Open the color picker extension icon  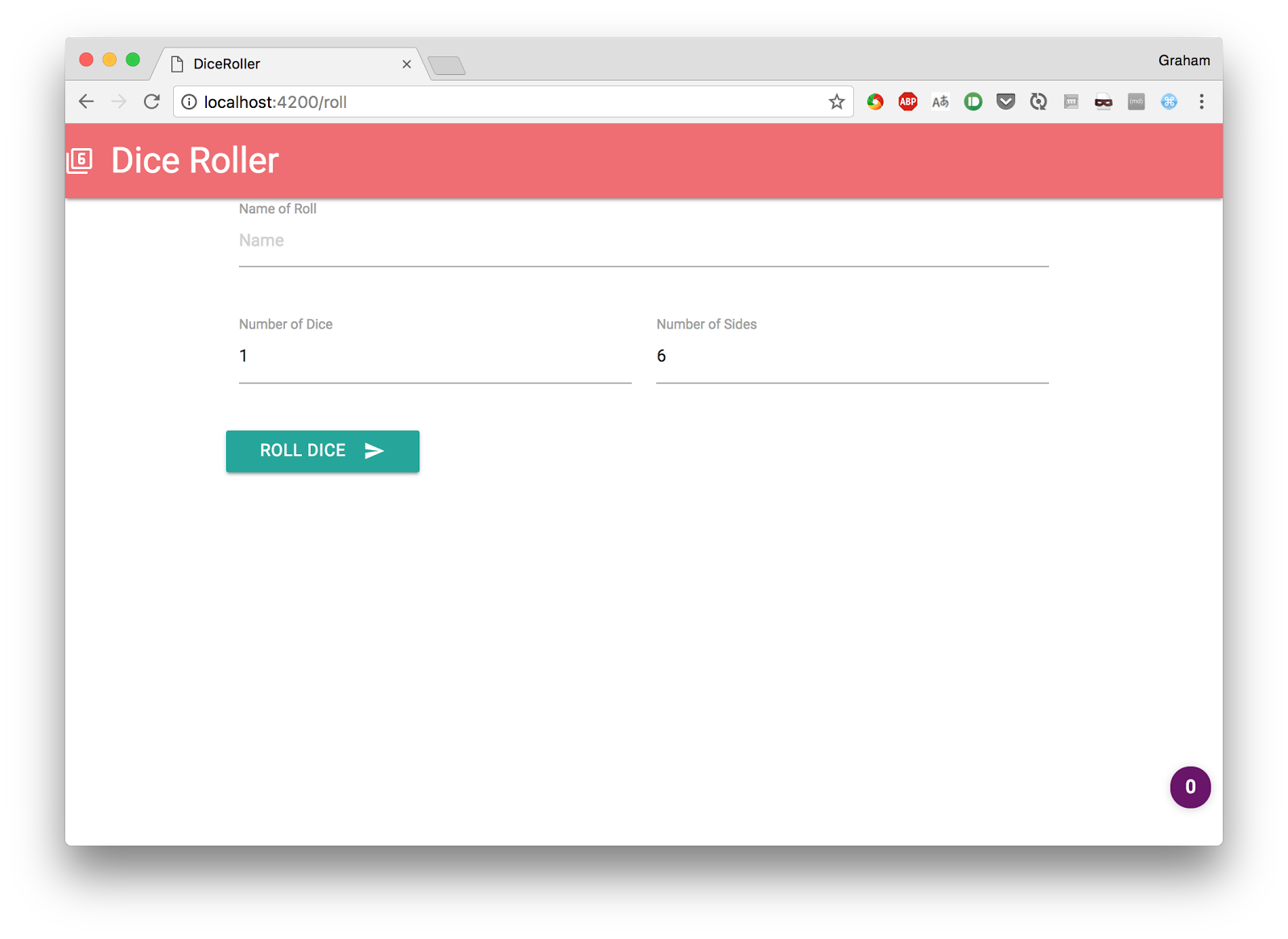pyautogui.click(x=874, y=101)
